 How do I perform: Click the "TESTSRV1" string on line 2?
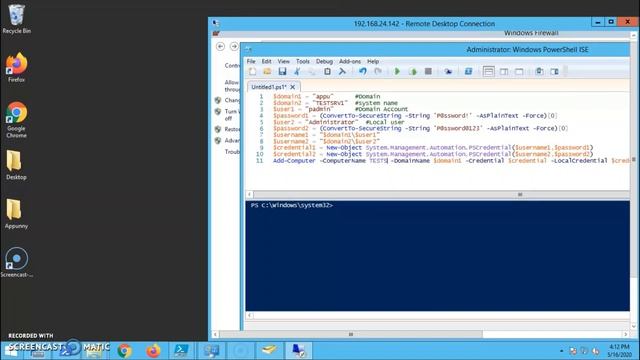pyautogui.click(x=330, y=103)
